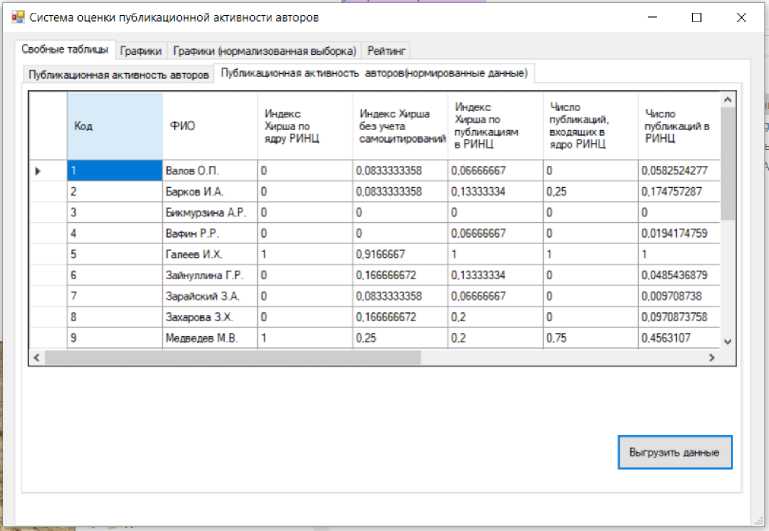Select row header of the Валов О.П. row
This screenshot has height=531, width=769.
click(48, 171)
